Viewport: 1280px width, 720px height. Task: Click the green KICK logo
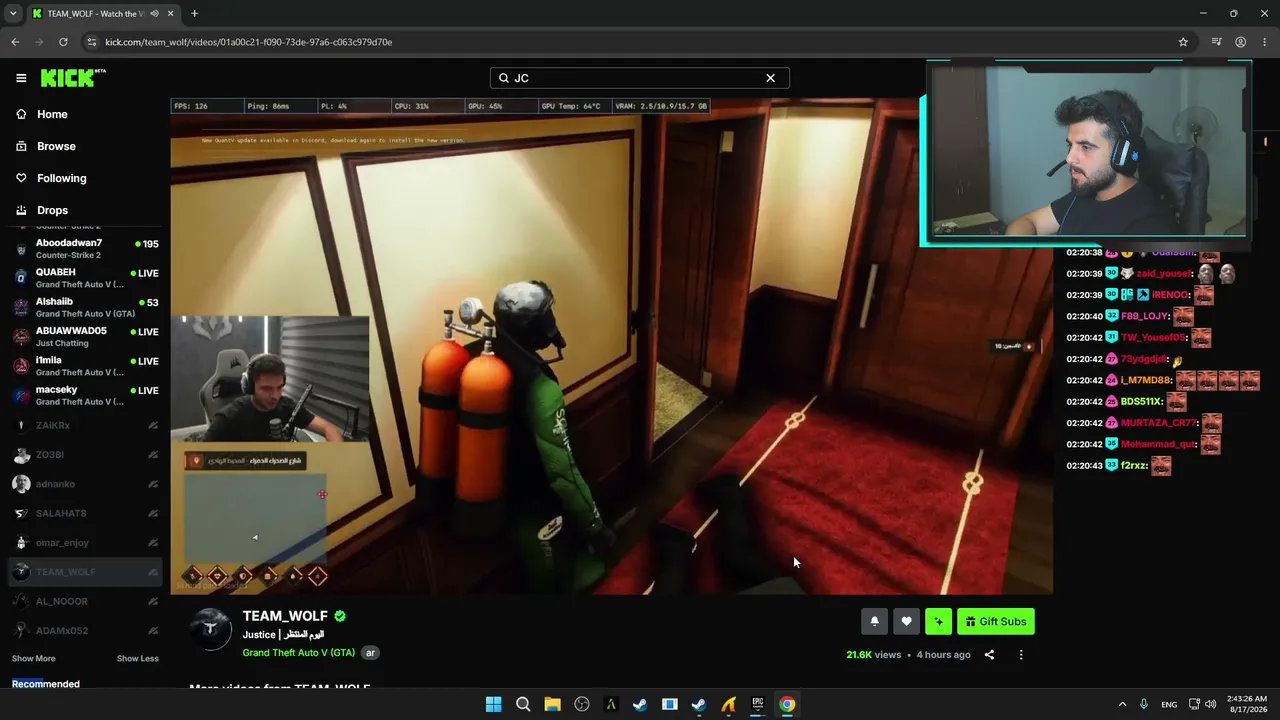point(73,77)
